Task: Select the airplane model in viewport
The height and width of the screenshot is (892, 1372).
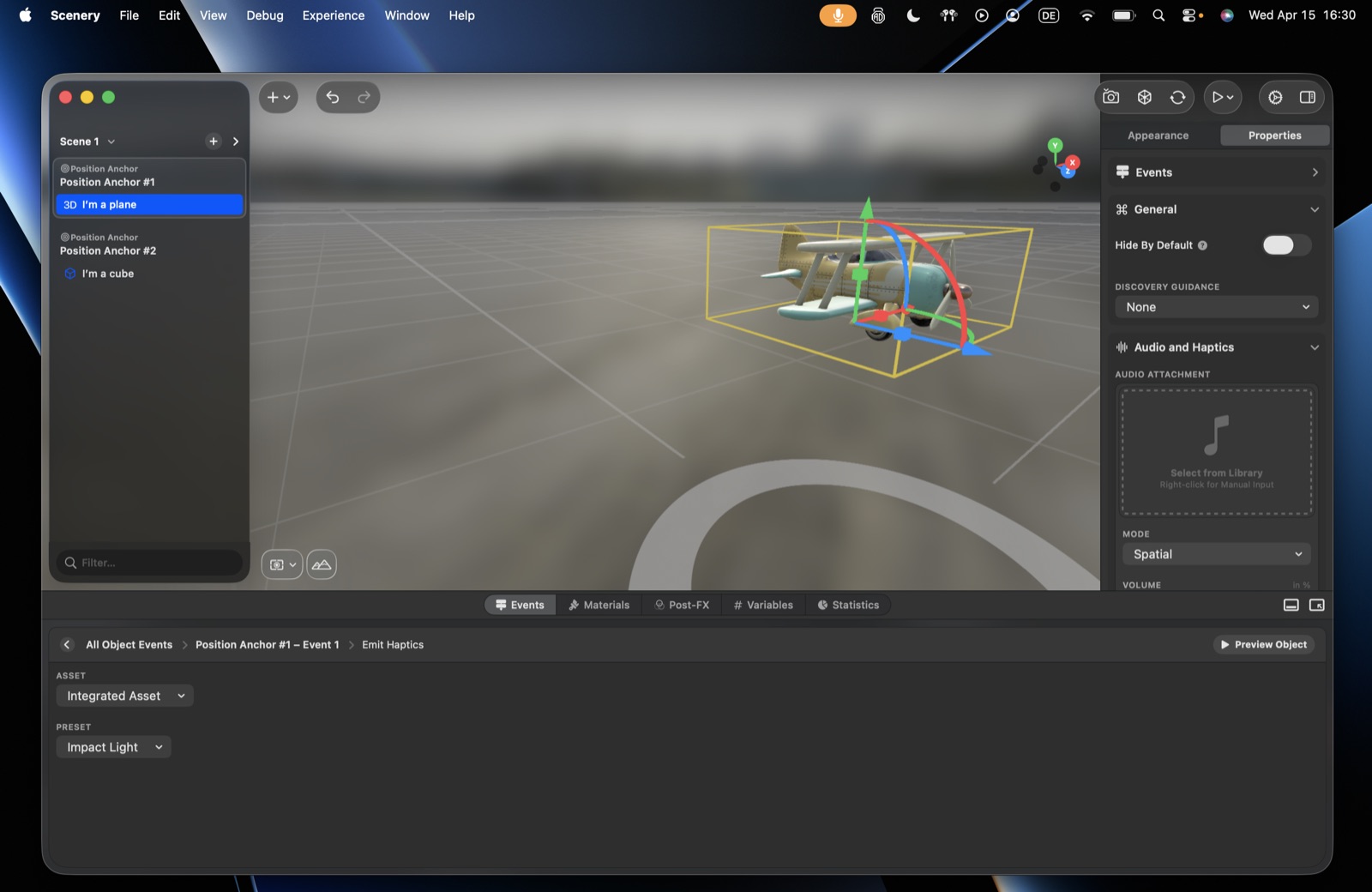Action: click(x=866, y=283)
